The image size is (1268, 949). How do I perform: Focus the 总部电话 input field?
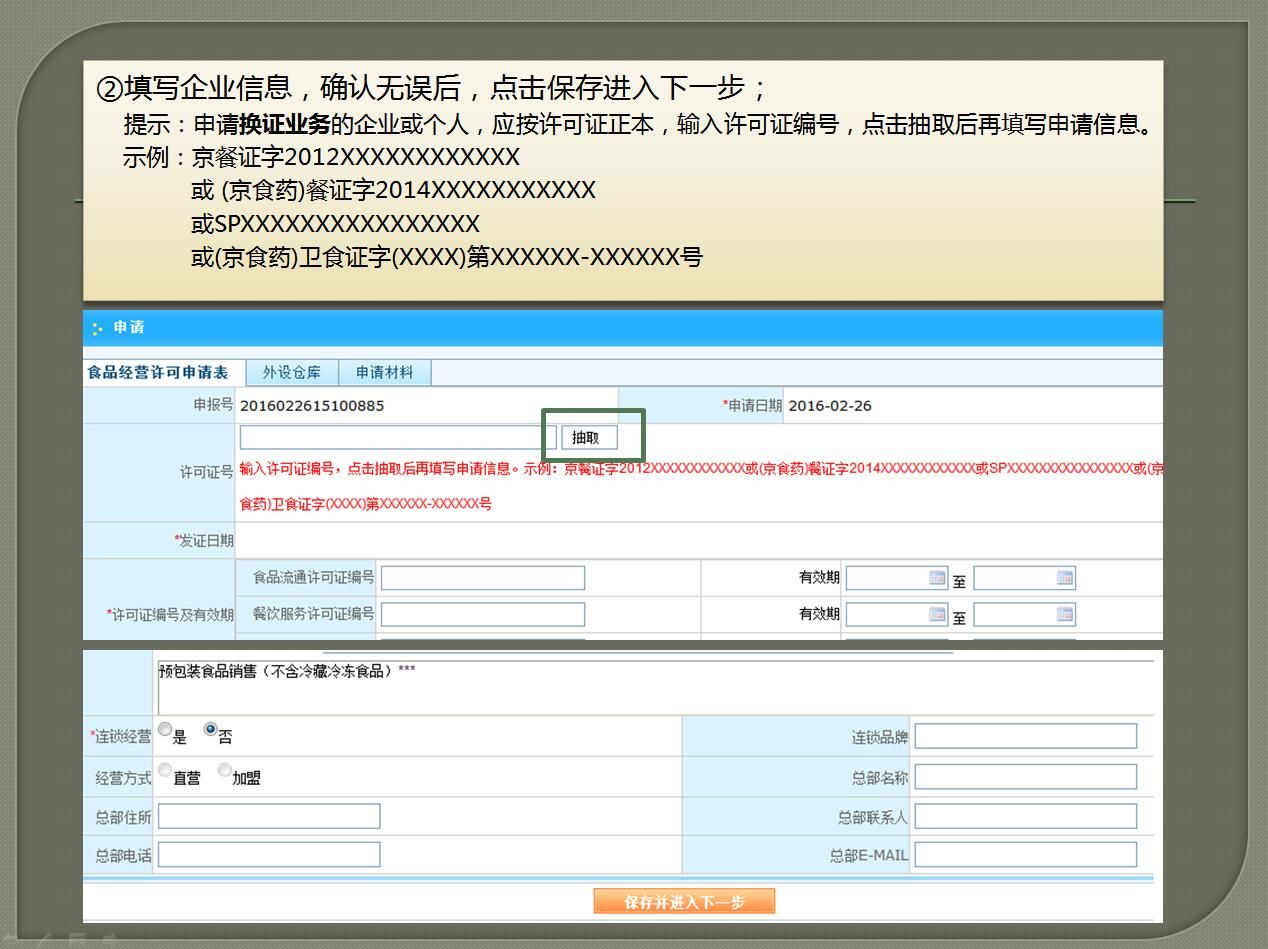pyautogui.click(x=269, y=855)
